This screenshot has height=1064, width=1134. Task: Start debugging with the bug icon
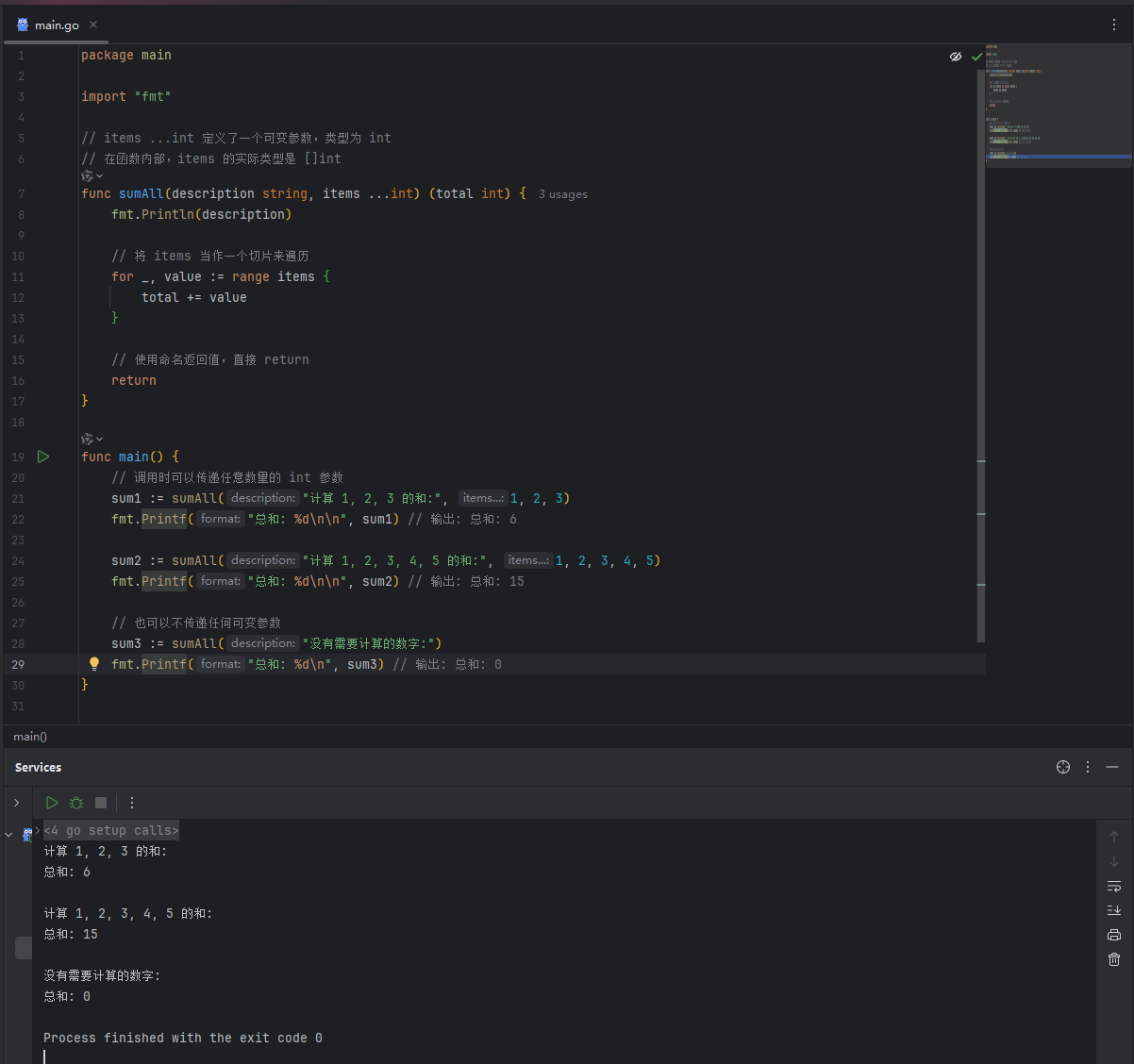[76, 803]
